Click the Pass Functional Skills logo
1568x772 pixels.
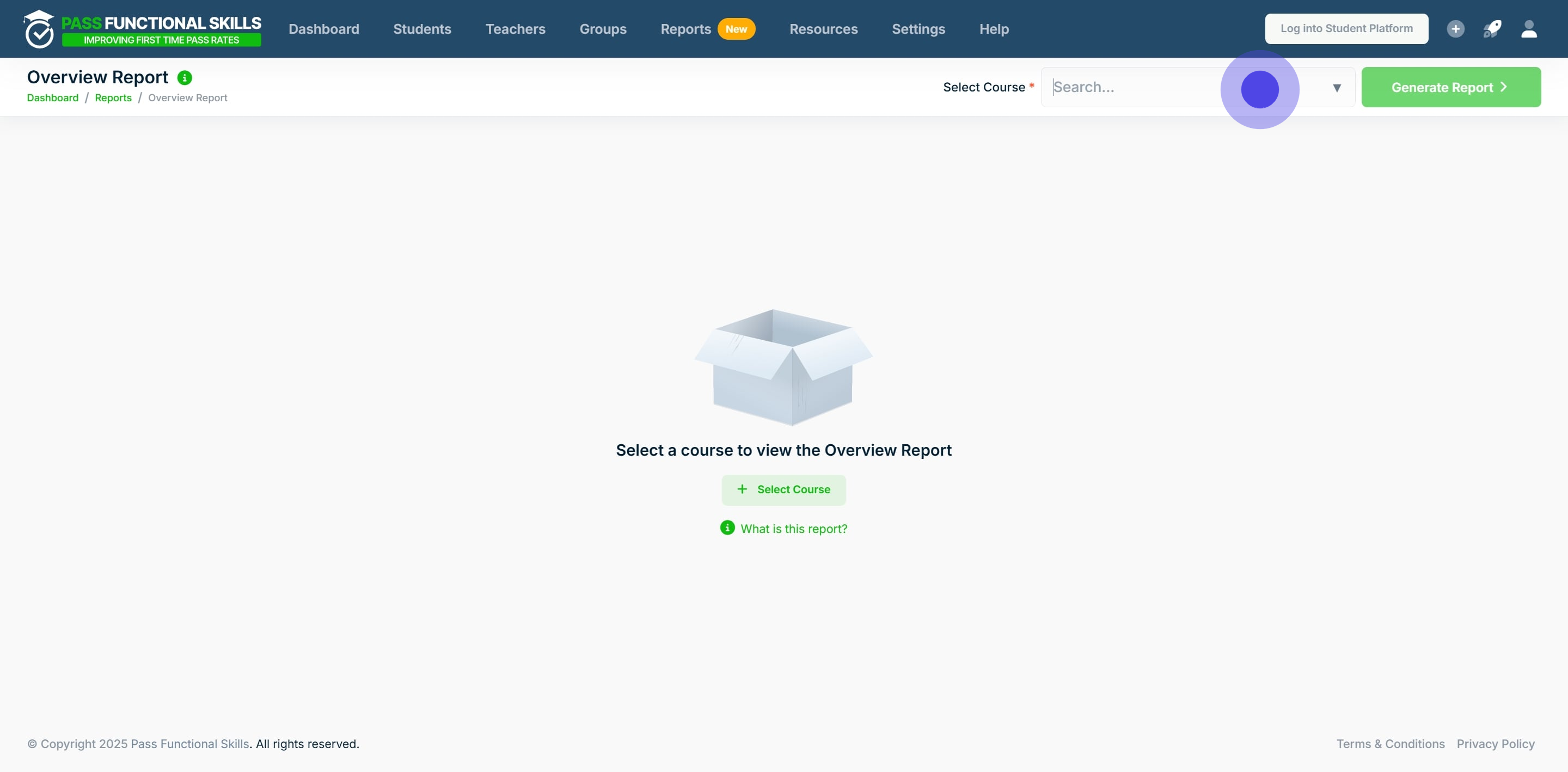point(143,29)
